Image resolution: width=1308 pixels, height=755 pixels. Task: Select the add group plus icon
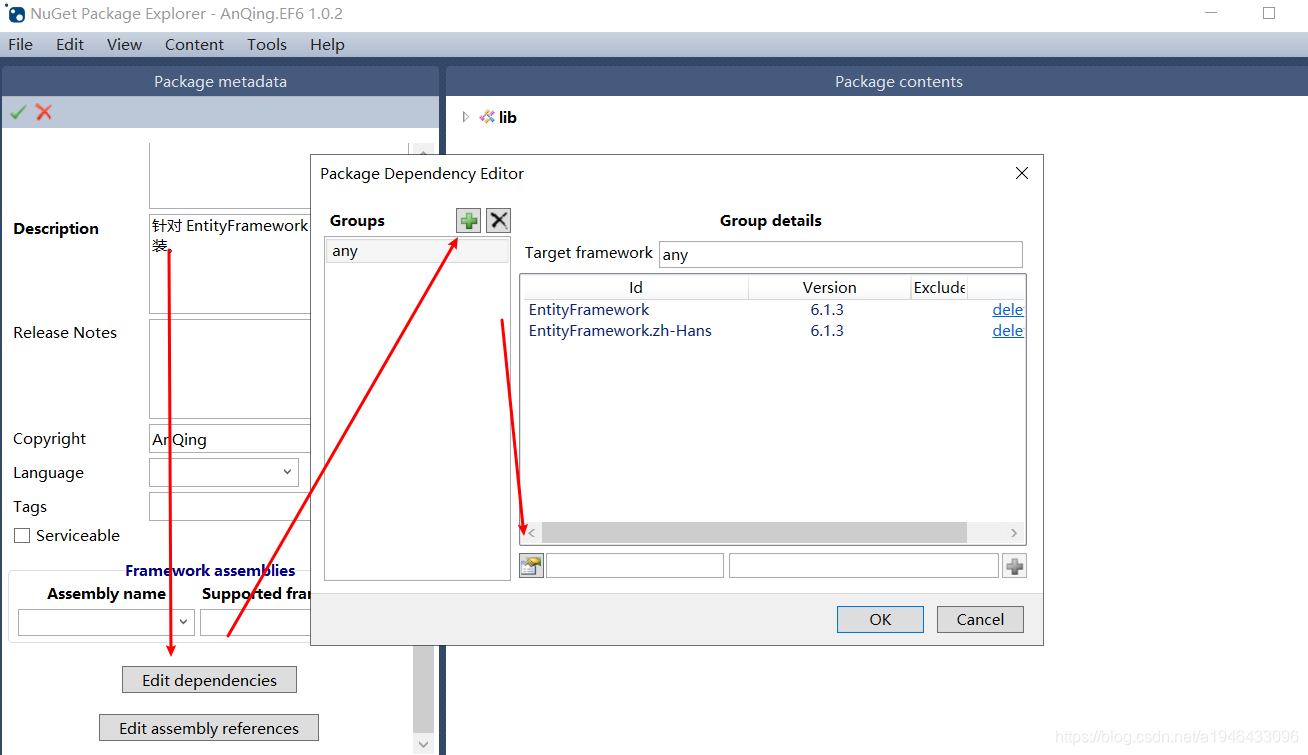(x=468, y=220)
